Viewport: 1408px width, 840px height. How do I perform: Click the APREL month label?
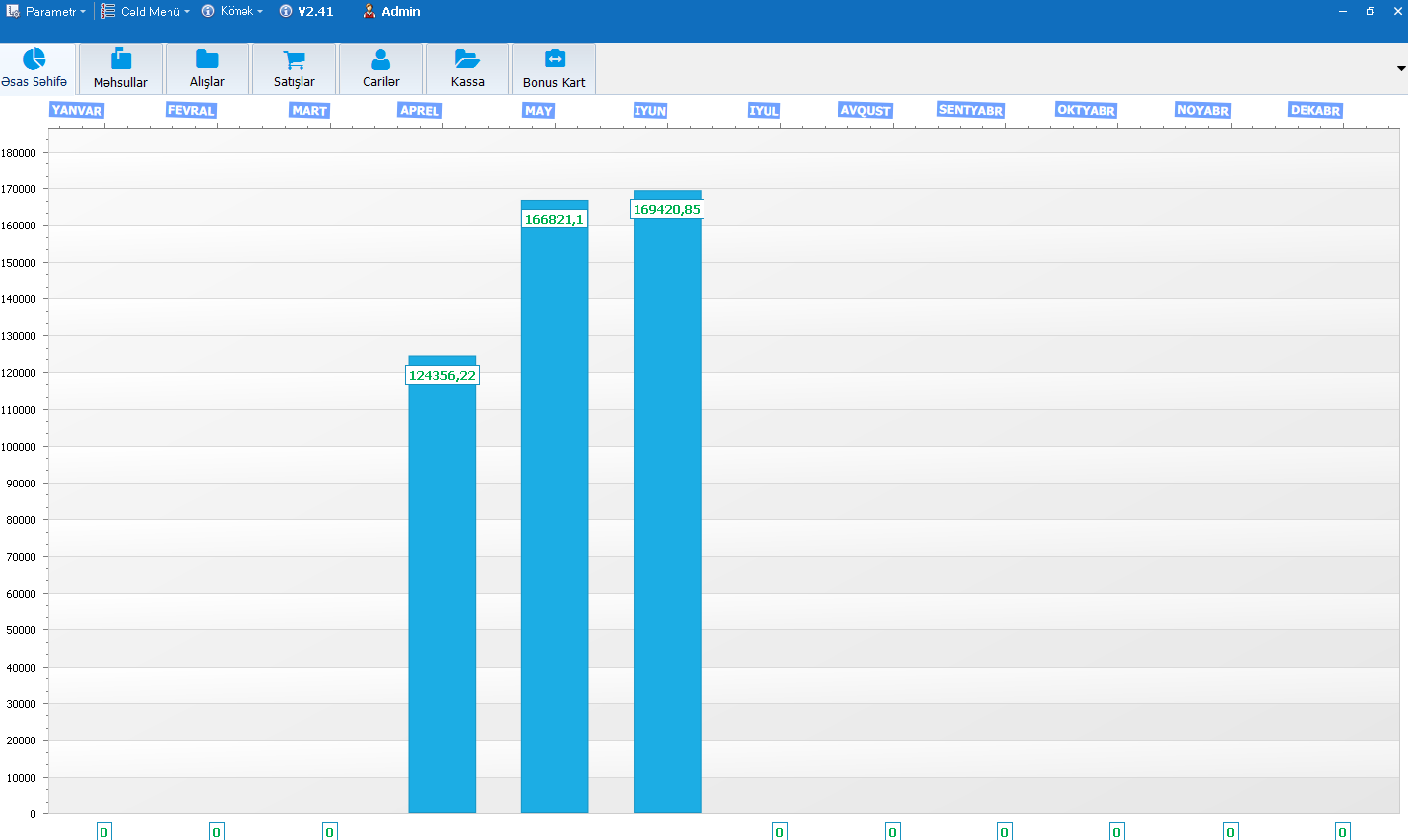coord(420,110)
